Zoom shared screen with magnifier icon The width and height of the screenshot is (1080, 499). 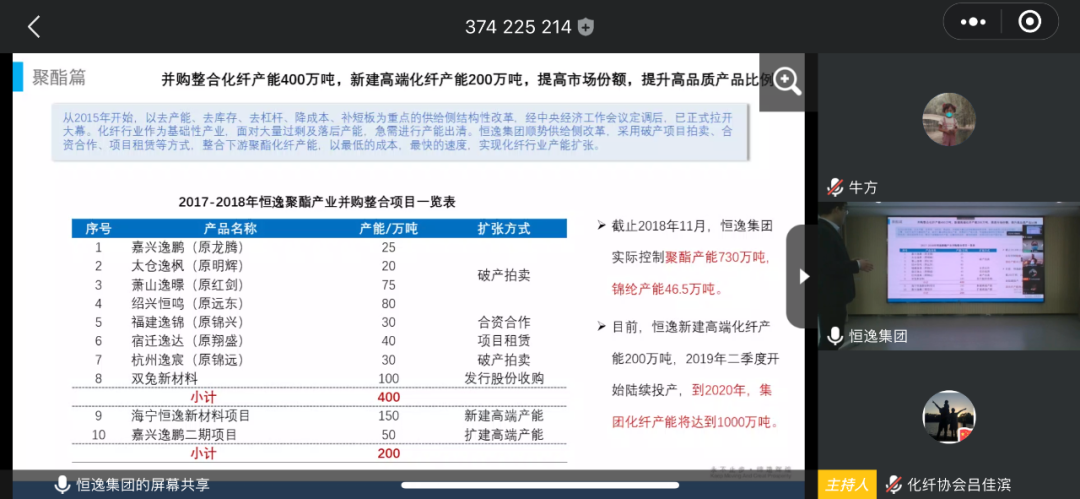[787, 82]
